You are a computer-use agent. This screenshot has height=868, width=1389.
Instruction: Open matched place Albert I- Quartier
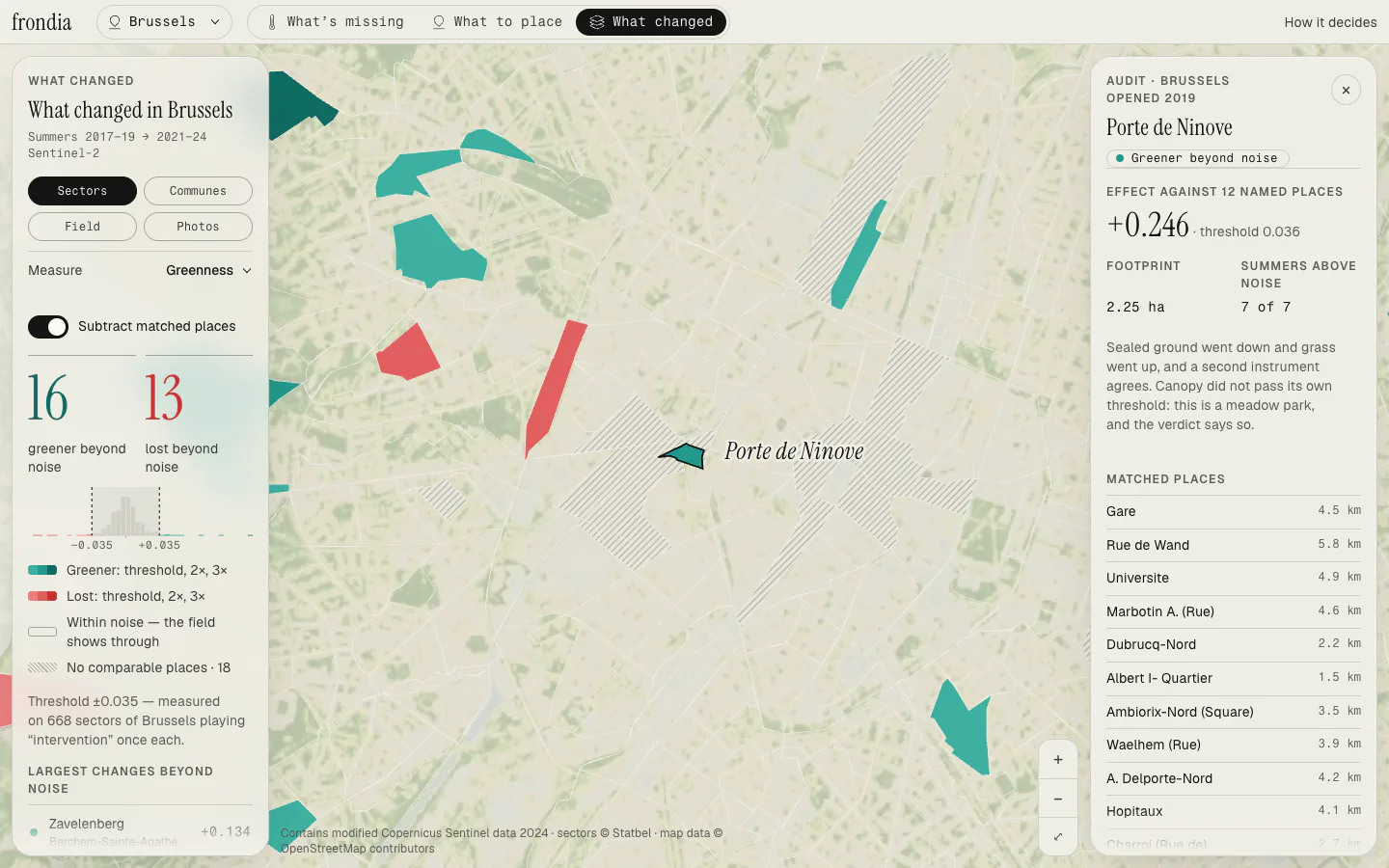pos(1234,678)
